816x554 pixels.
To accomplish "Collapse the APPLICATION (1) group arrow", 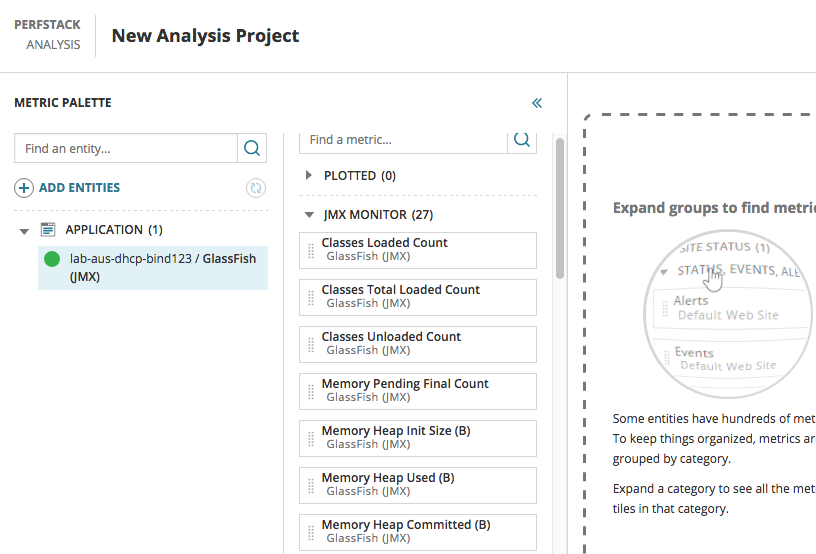I will 24,231.
